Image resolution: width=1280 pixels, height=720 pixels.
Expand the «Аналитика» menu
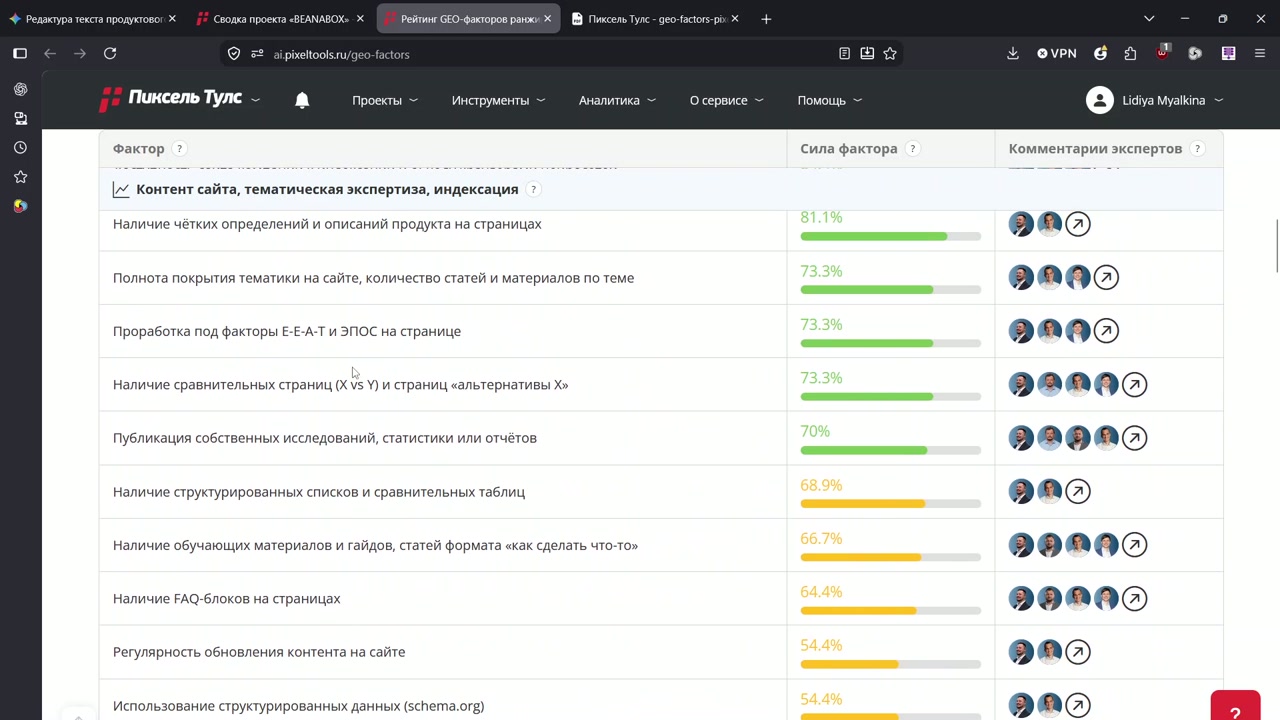coord(617,100)
